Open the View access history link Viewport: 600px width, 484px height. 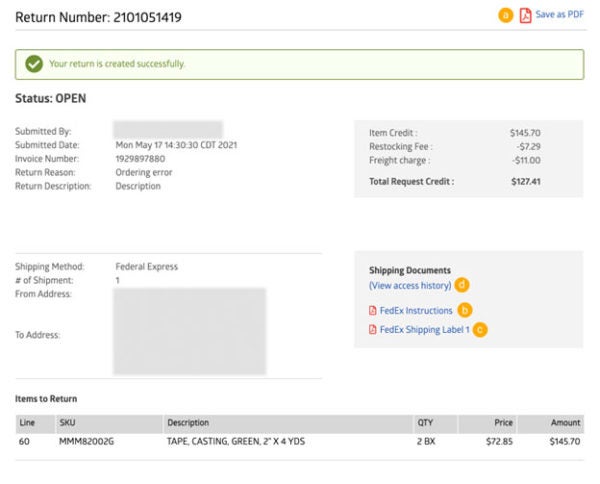(409, 285)
